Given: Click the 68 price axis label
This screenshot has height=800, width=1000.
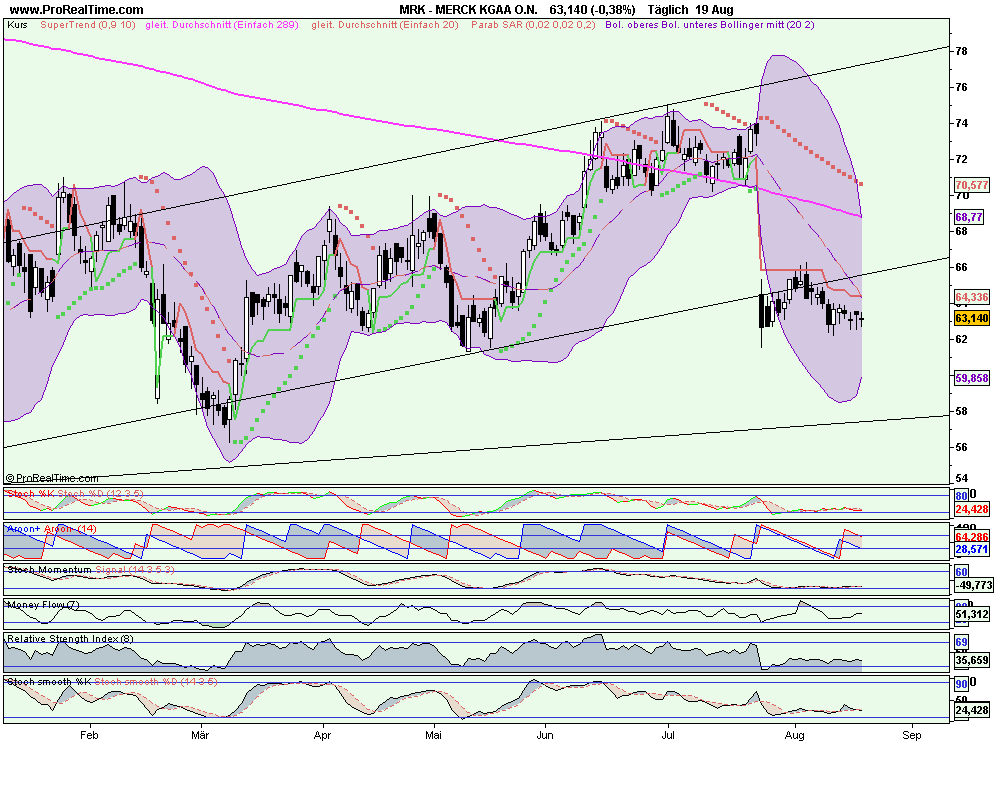Looking at the screenshot, I should tap(961, 231).
